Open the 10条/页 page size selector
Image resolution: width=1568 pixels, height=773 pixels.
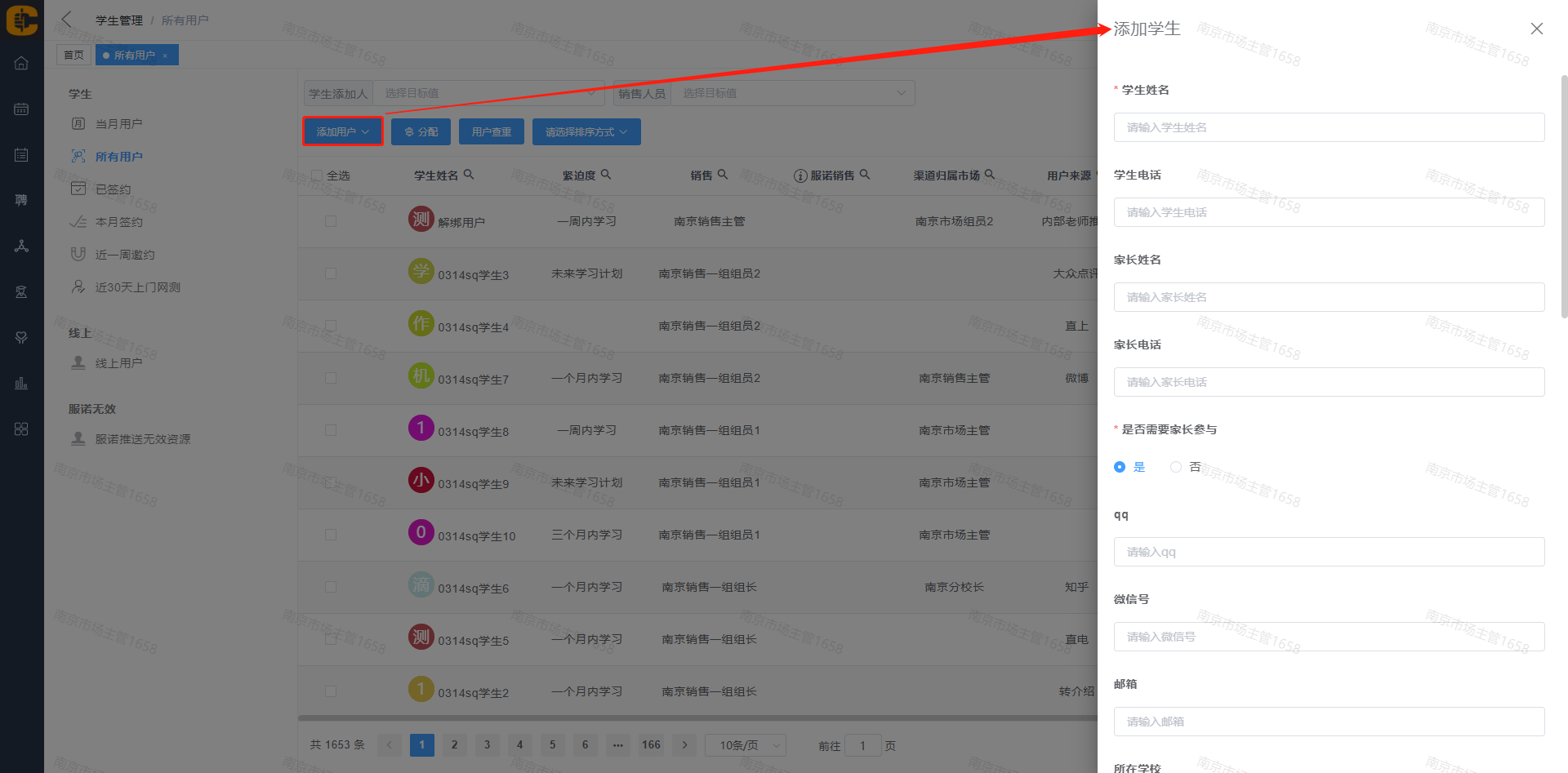click(x=745, y=745)
